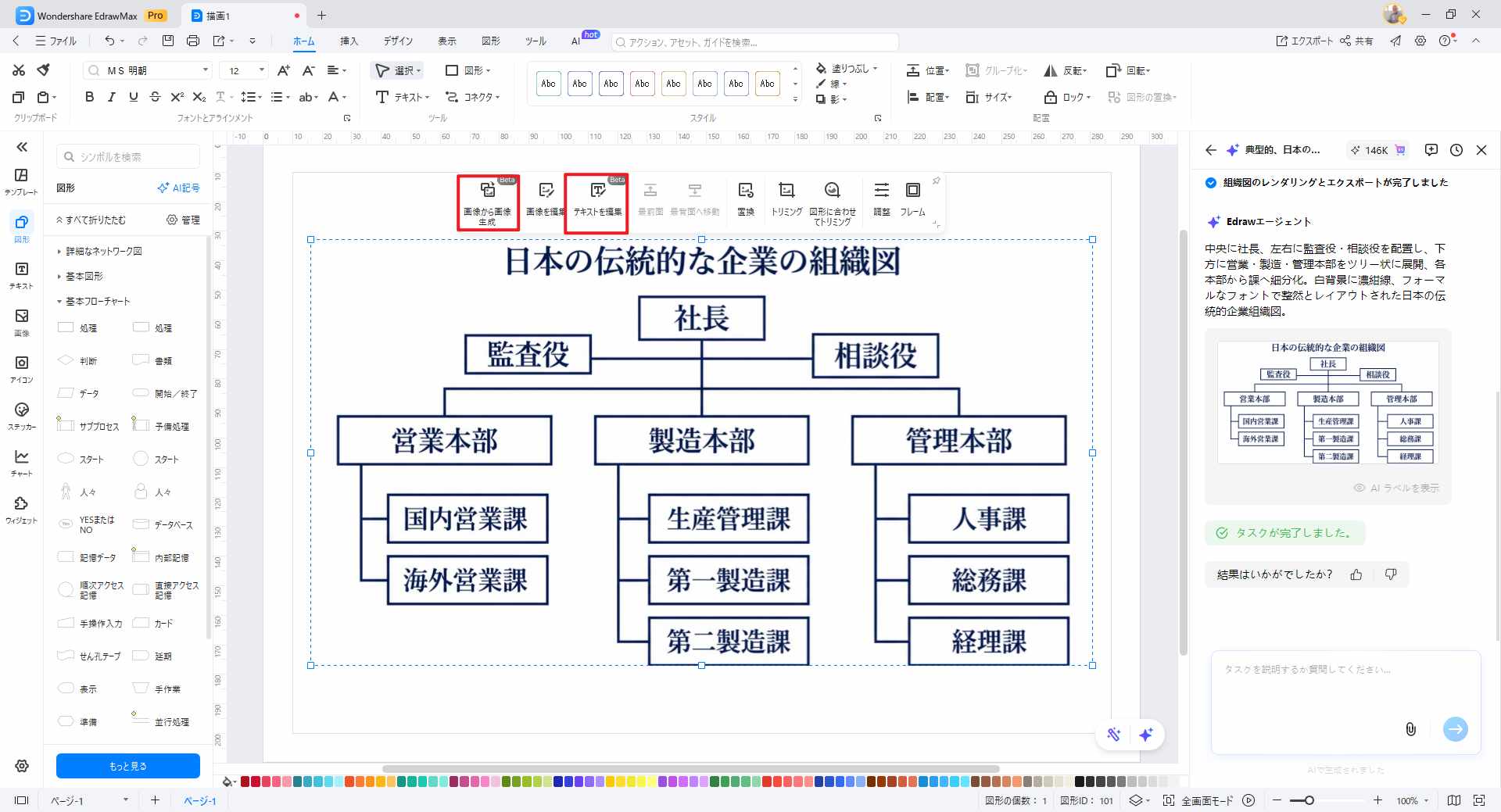Open the 画像 panel in left sidebar
Image resolution: width=1501 pixels, height=812 pixels.
21,322
